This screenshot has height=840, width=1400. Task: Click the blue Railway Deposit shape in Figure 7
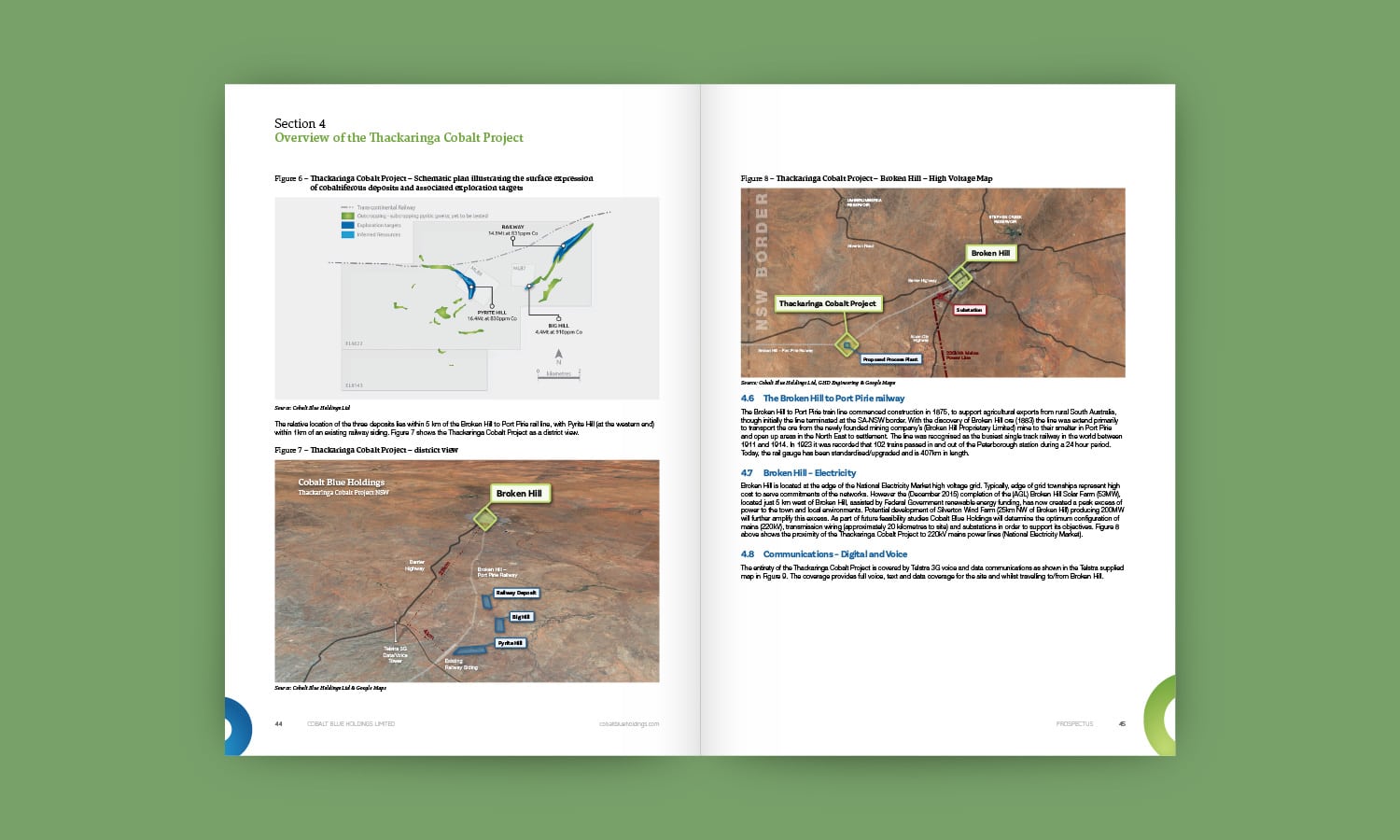coord(486,602)
